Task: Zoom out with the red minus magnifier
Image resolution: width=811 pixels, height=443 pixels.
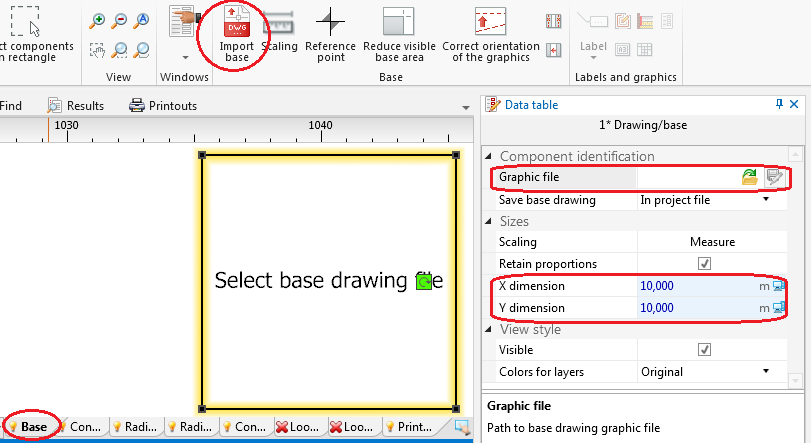Action: point(119,21)
